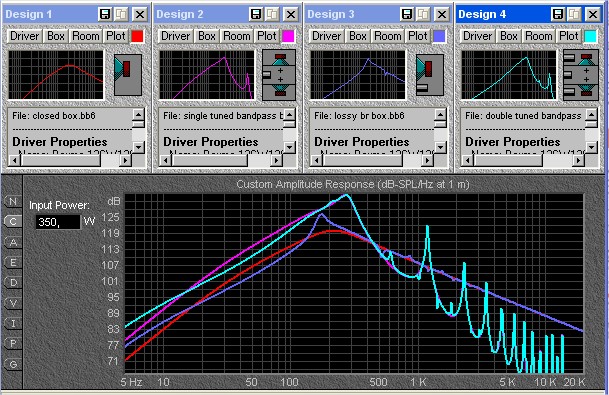Click the closed box enclosure icon in Design 1
The width and height of the screenshot is (609, 395).
click(x=128, y=75)
